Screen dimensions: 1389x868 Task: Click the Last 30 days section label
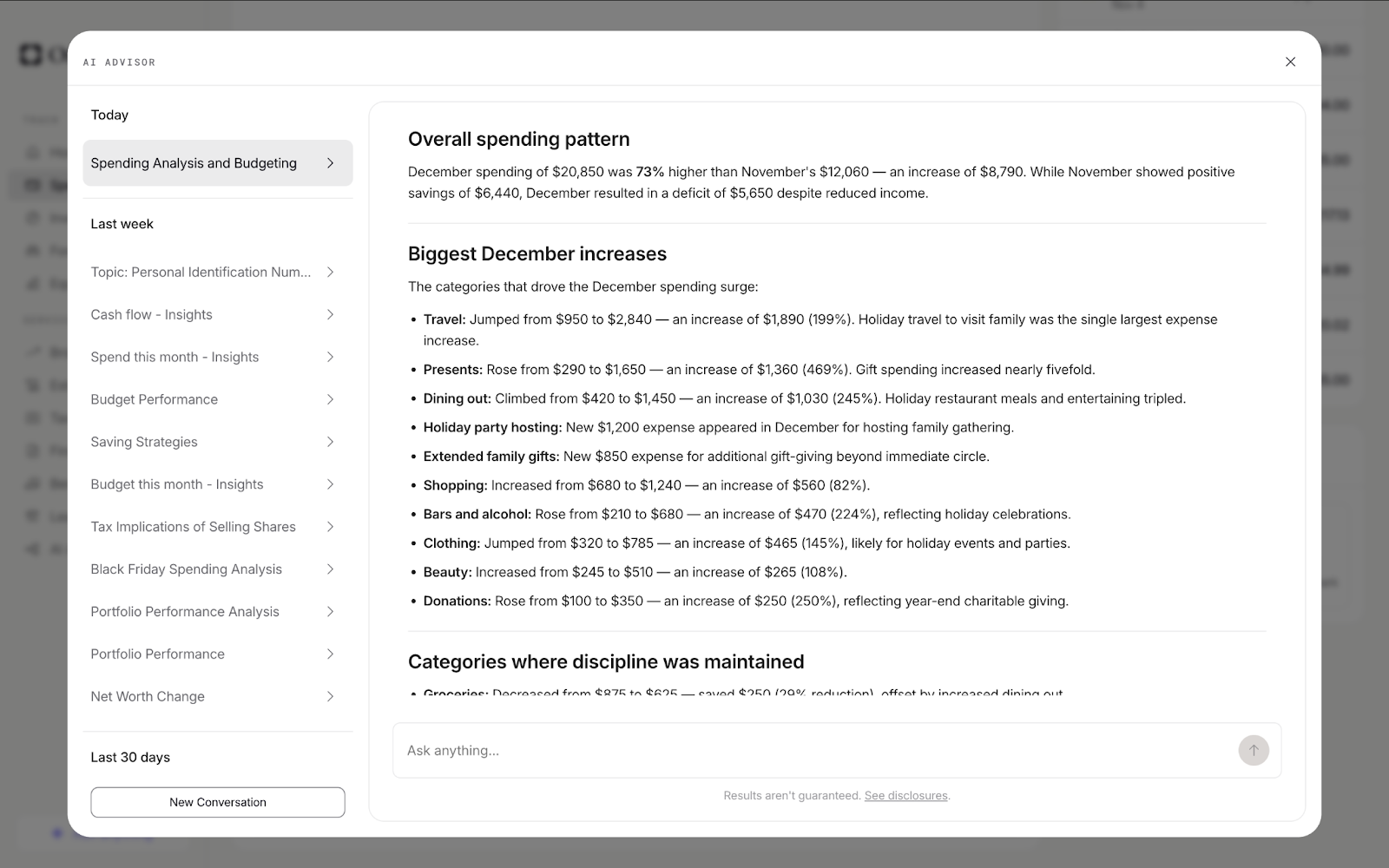click(130, 757)
